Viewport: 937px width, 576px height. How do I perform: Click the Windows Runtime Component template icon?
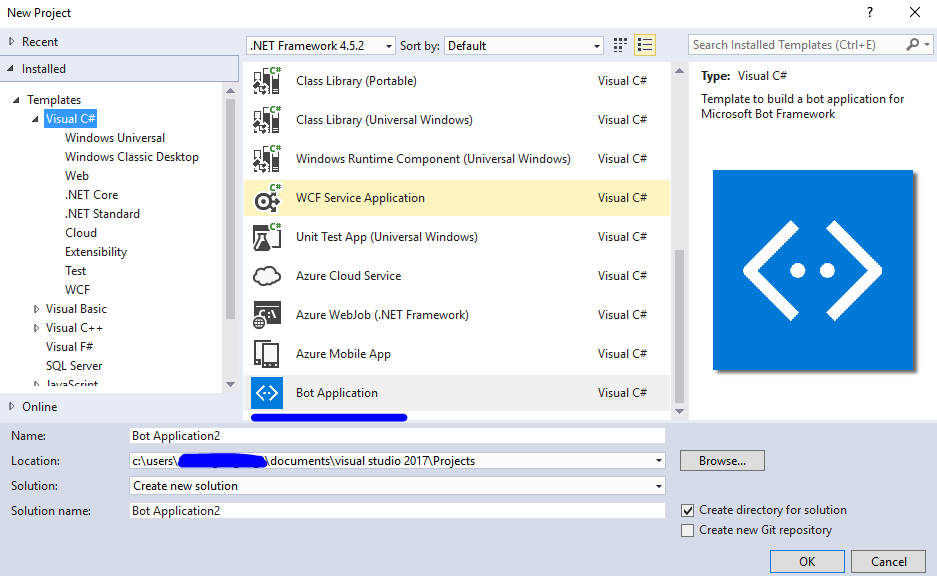tap(267, 159)
